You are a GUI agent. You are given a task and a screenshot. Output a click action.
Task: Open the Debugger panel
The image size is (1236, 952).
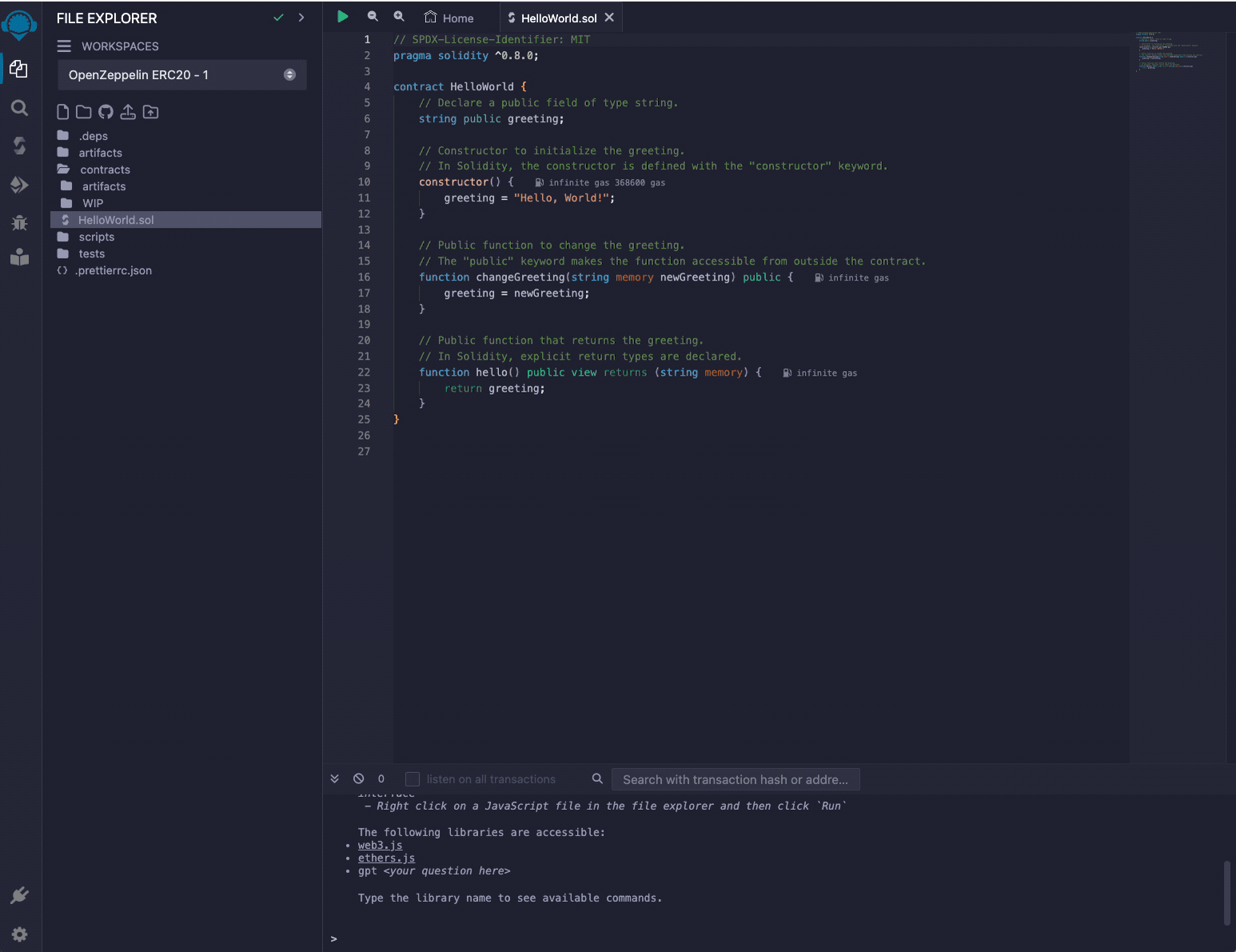pyautogui.click(x=19, y=223)
